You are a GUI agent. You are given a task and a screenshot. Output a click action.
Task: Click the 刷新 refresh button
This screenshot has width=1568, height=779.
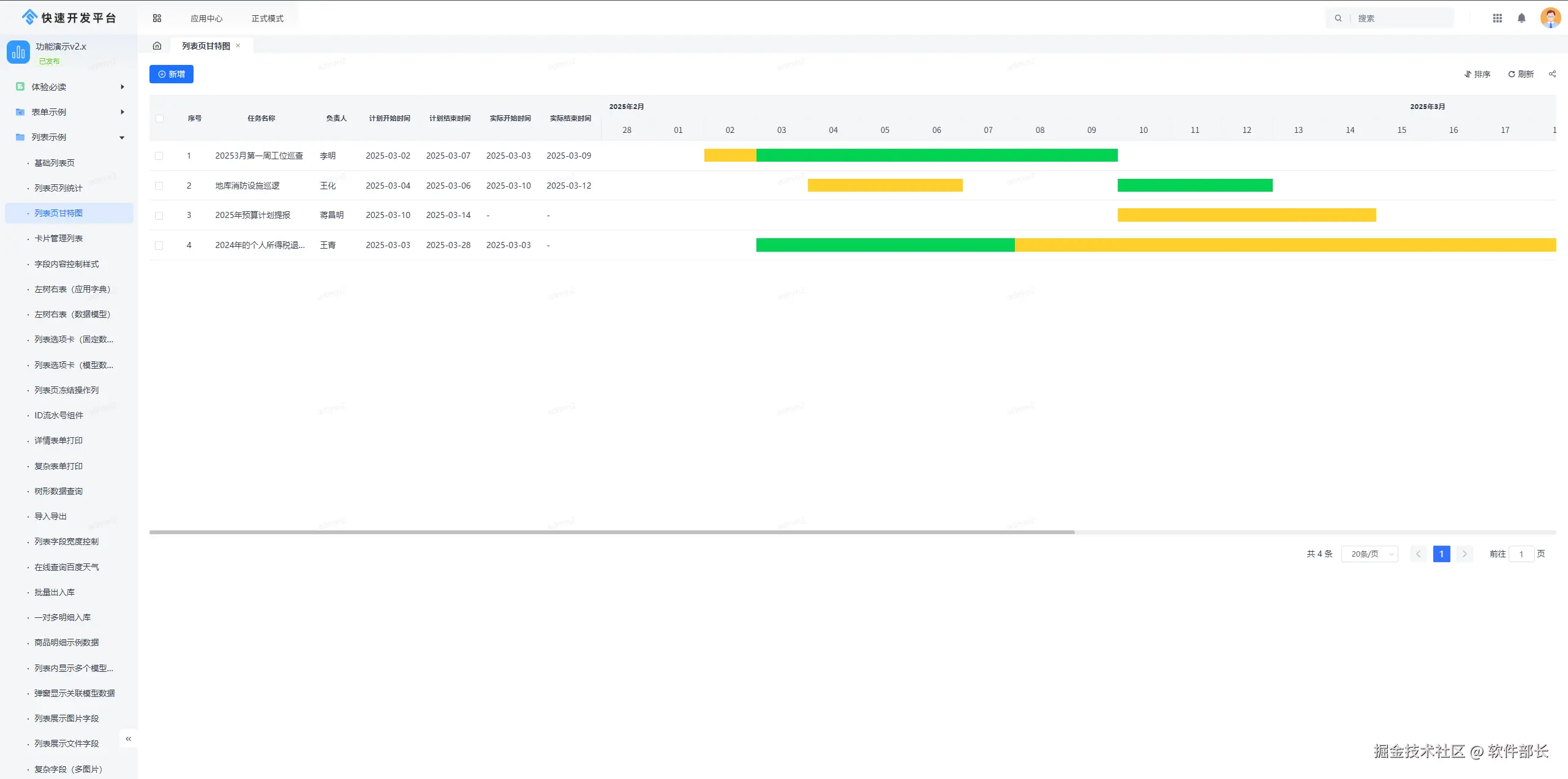pos(1521,74)
